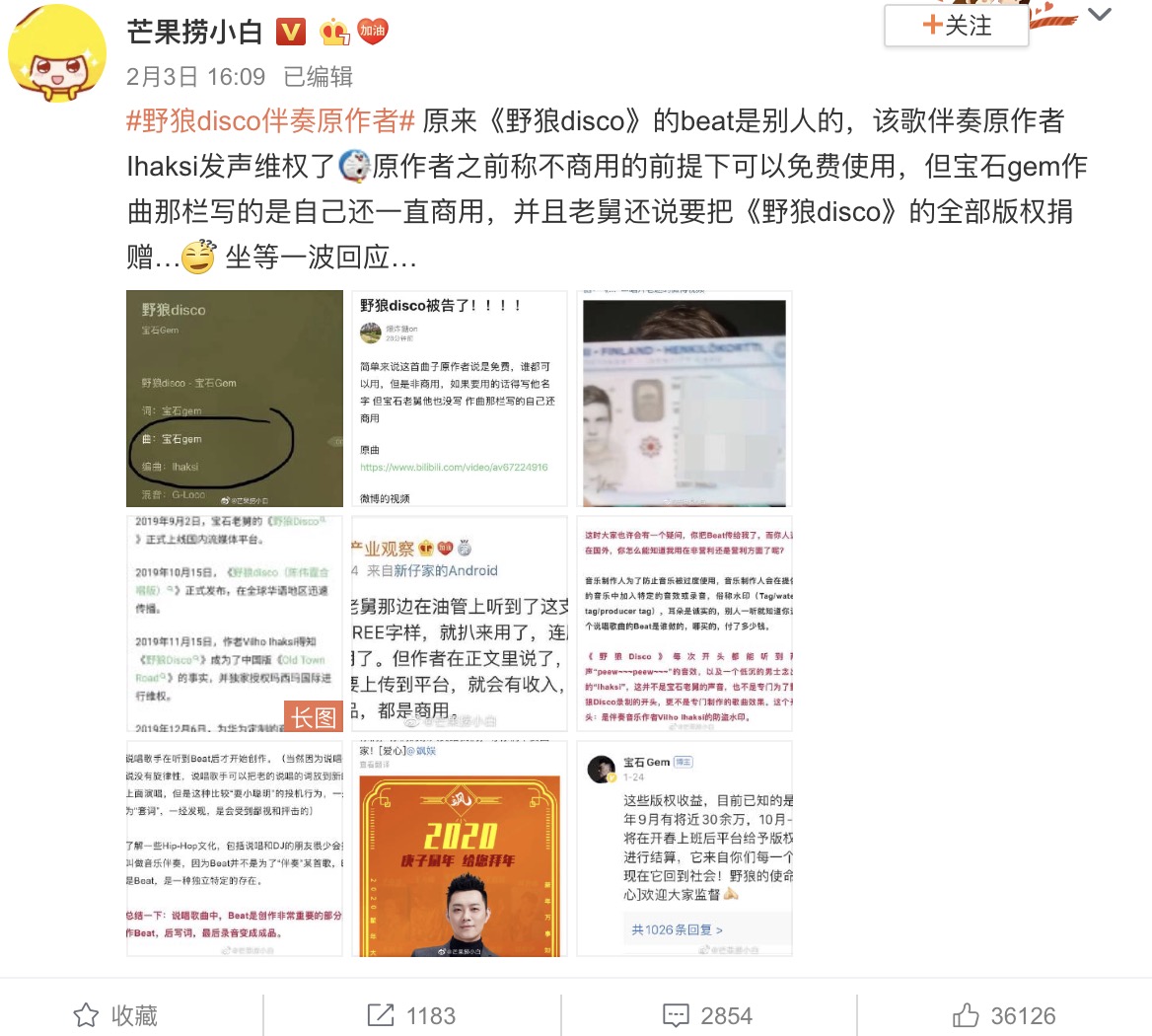This screenshot has height=1036, width=1152.
Task: Click the orange V verification badge
Action: [x=291, y=32]
